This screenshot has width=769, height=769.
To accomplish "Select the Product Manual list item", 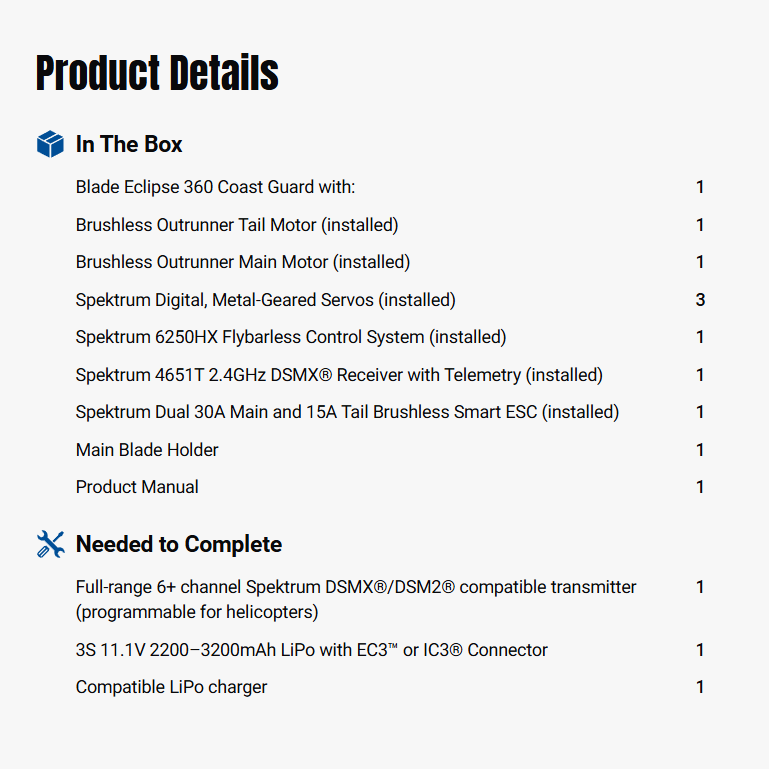I will [x=137, y=487].
